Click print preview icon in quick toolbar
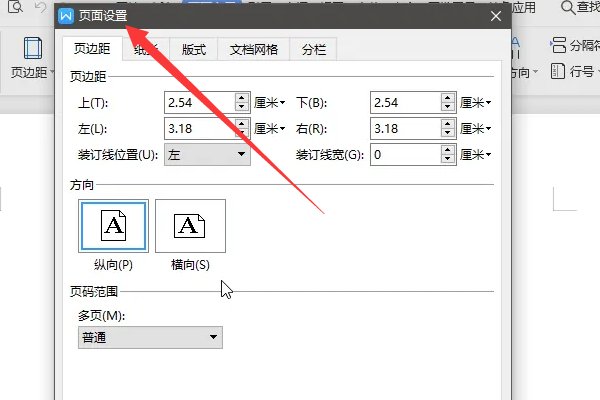600x400 pixels. (15, 7)
